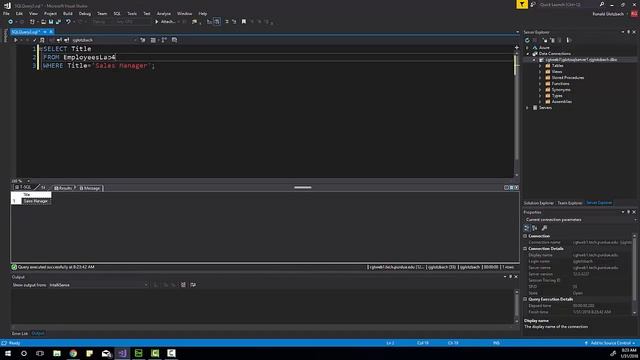Switch to the T-SQL tab
Screen dimensions: 640x360
[x=23, y=187]
